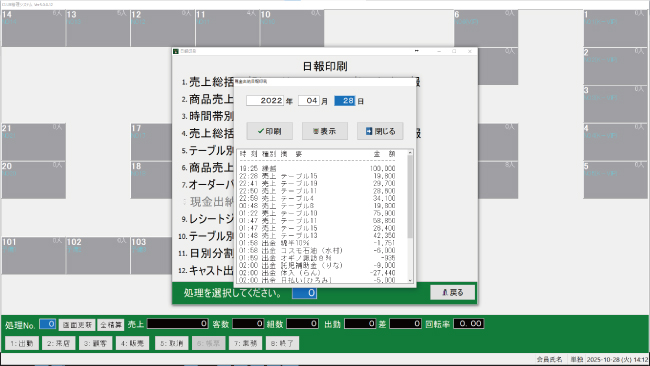Choose menu item 12 キャスト出勤
The height and width of the screenshot is (366, 650).
click(x=206, y=270)
